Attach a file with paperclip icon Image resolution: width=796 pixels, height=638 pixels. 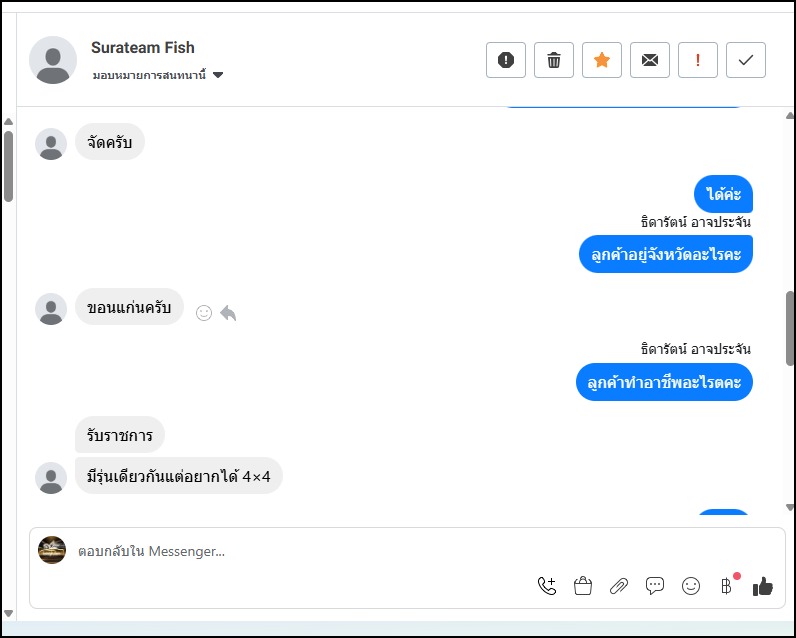(619, 586)
